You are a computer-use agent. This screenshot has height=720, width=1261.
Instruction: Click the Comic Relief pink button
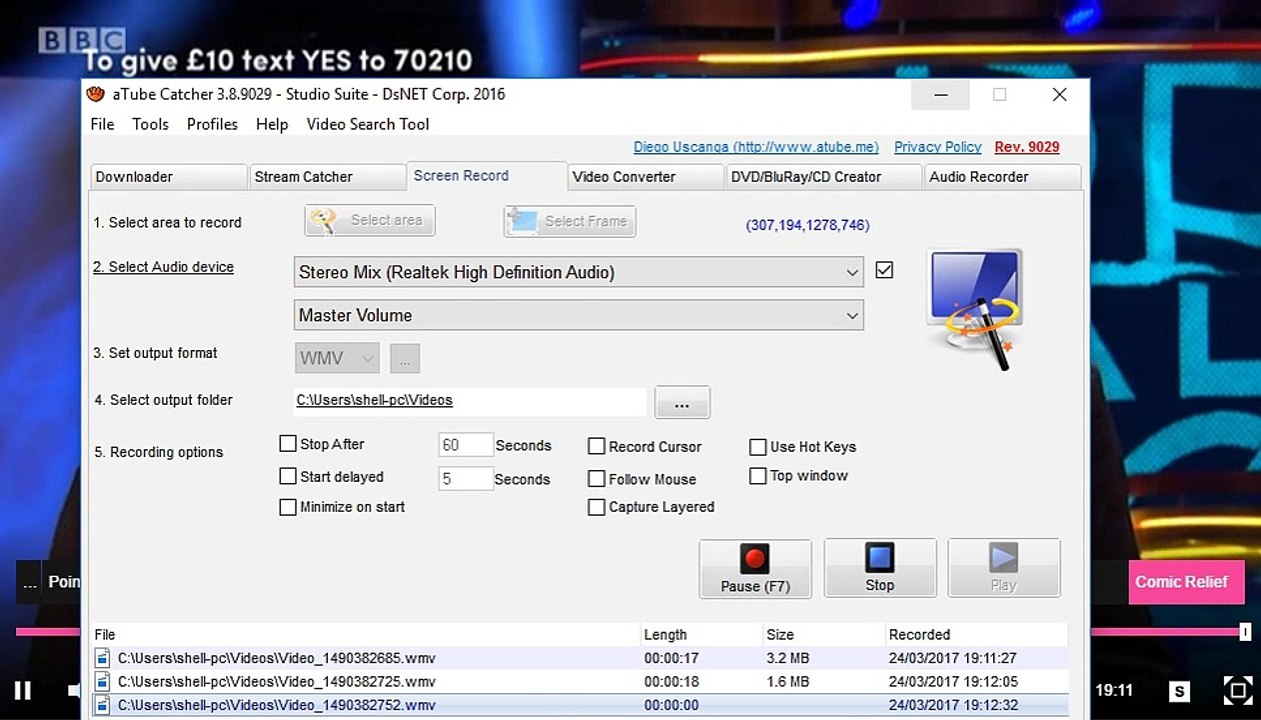(1187, 582)
